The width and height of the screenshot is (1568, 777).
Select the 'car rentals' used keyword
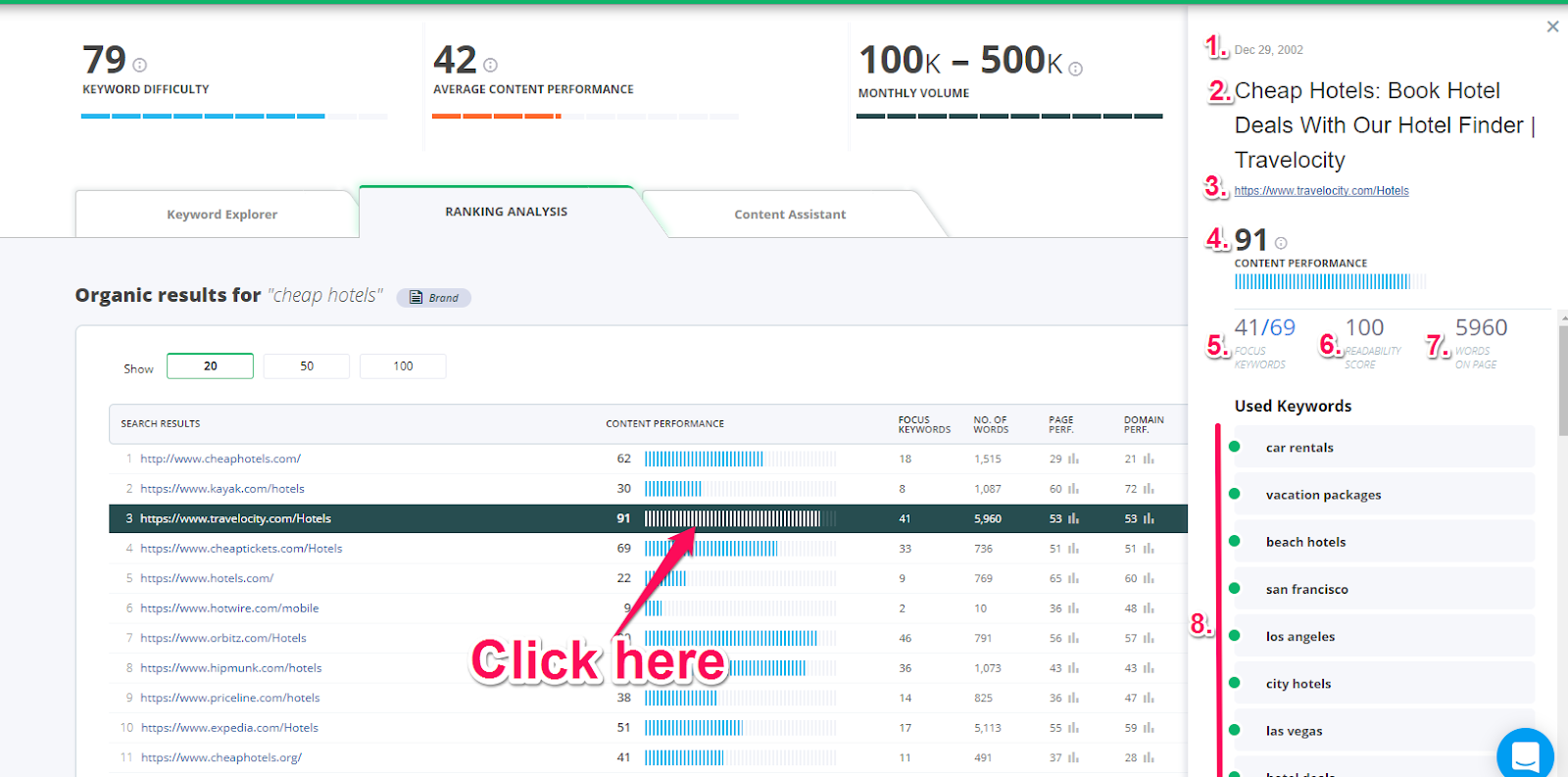click(x=1384, y=447)
